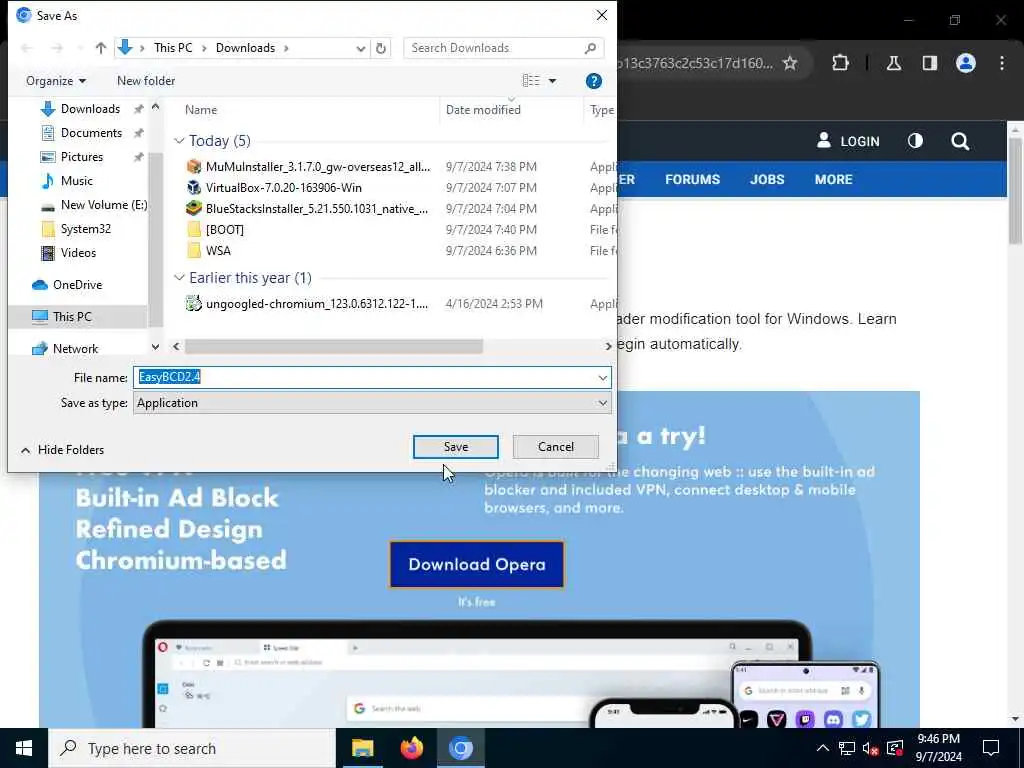Open Chrome three-dot menu

[x=1002, y=63]
